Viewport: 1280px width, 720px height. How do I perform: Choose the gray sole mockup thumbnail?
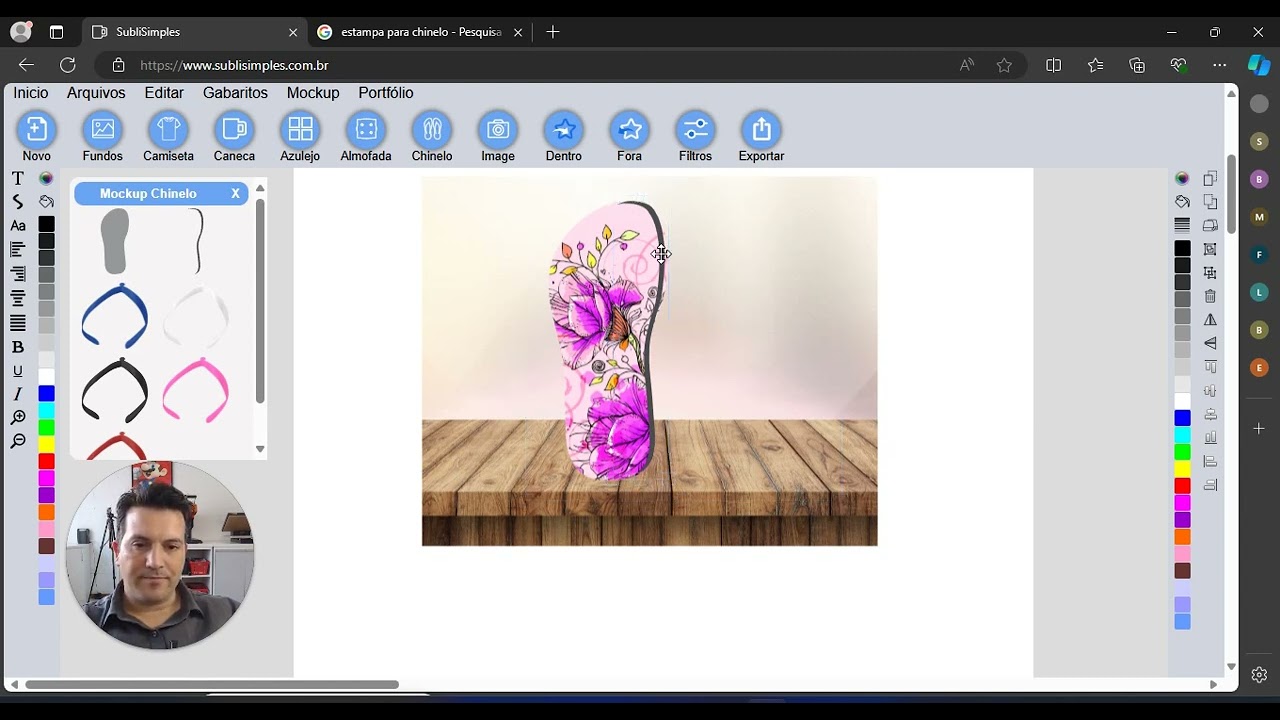click(115, 241)
